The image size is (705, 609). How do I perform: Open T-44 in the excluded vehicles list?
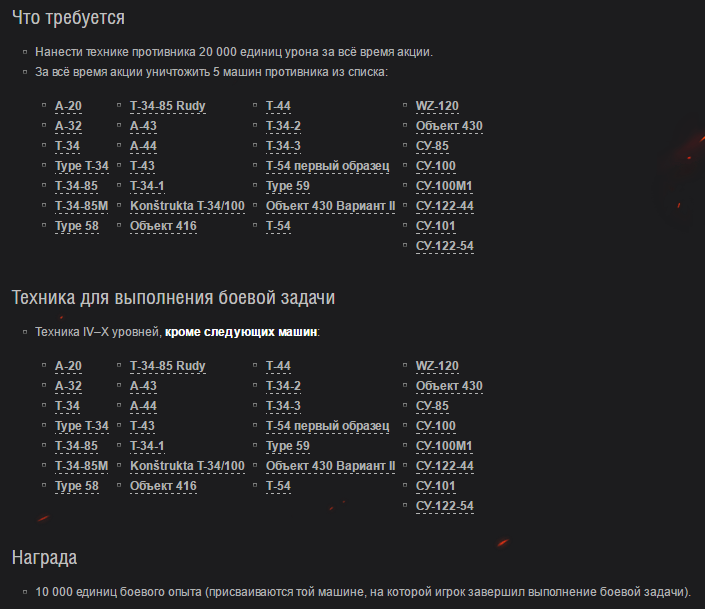coord(278,366)
